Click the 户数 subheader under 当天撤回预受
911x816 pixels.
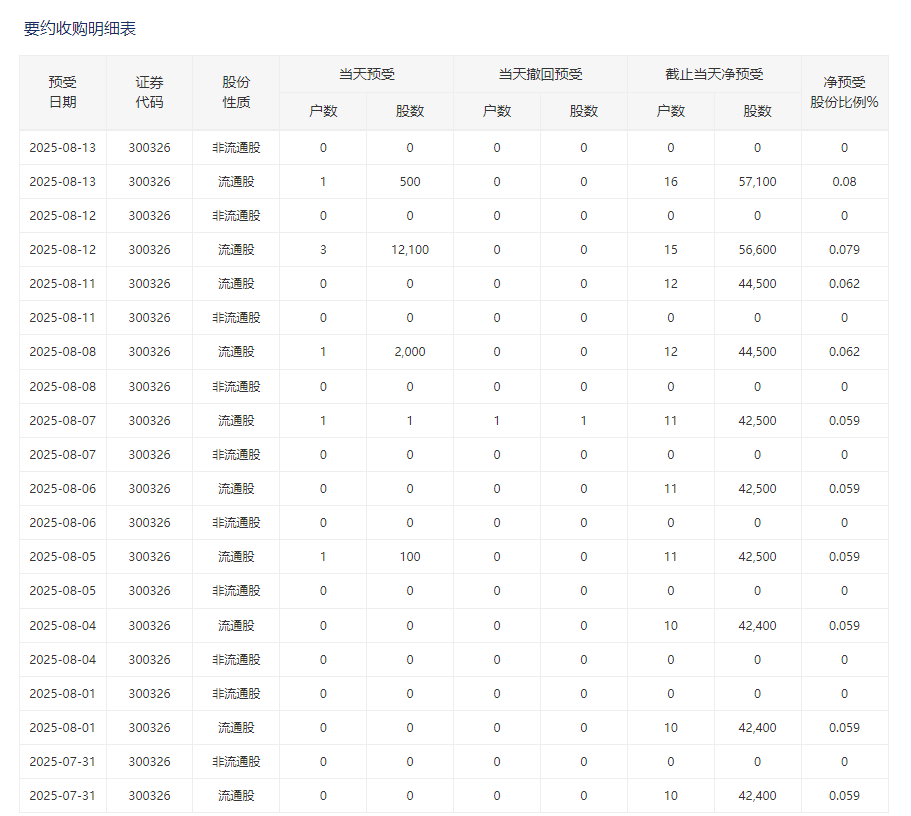(497, 111)
